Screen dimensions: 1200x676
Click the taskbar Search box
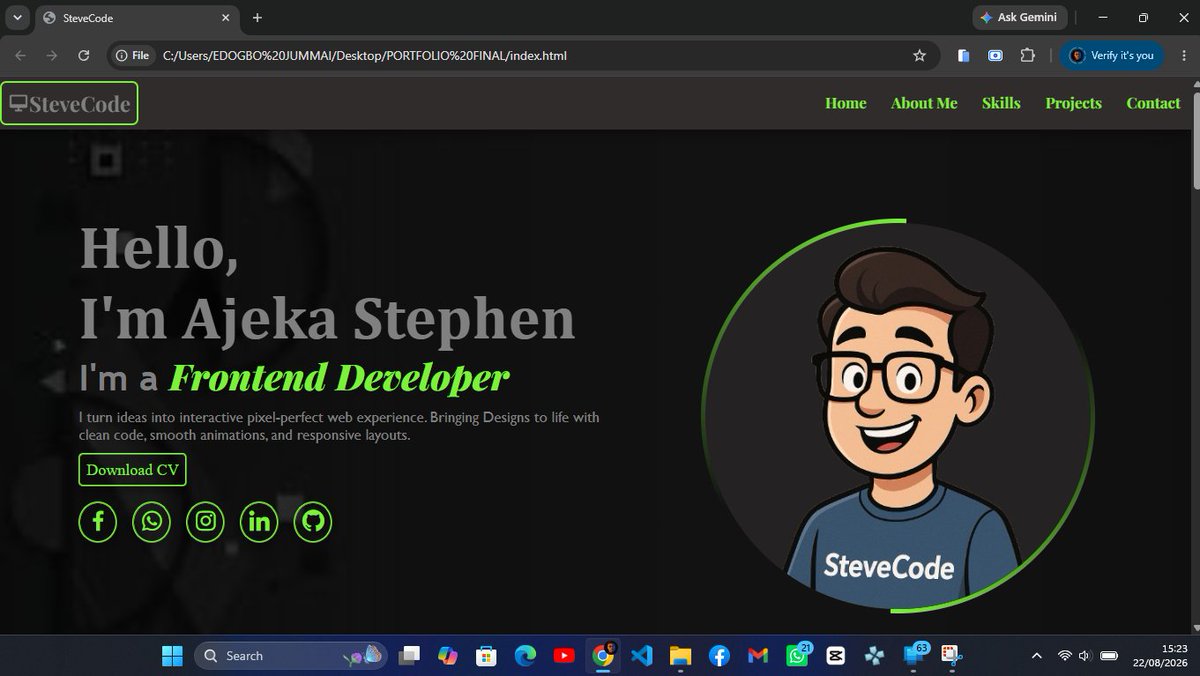click(290, 656)
